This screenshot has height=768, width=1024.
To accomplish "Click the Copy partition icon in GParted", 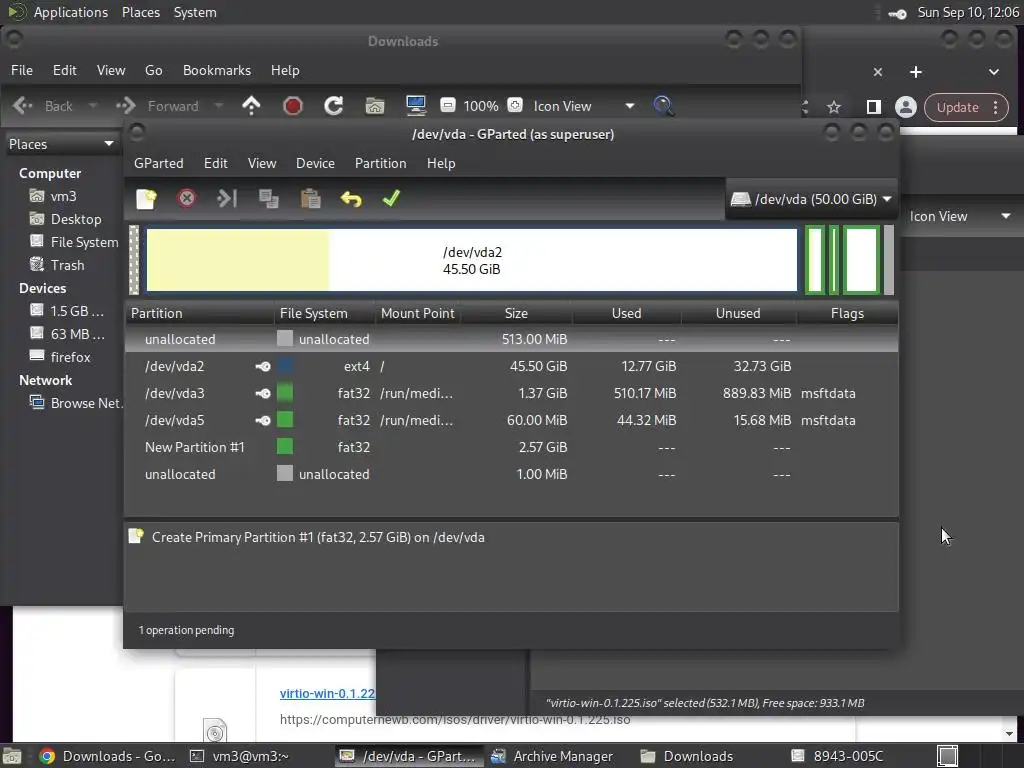I will (x=268, y=199).
